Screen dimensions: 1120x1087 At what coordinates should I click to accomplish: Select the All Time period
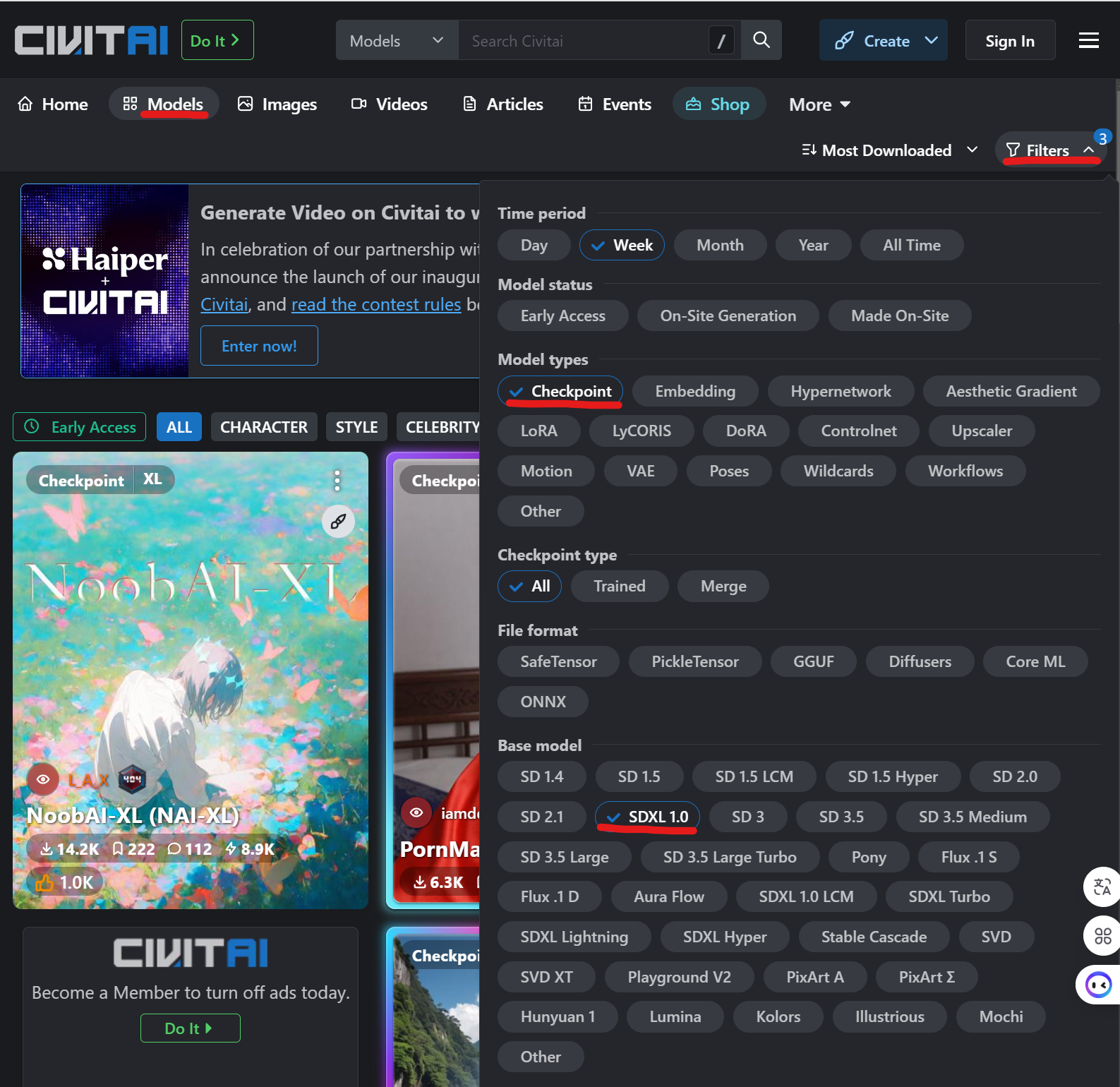pyautogui.click(x=912, y=246)
